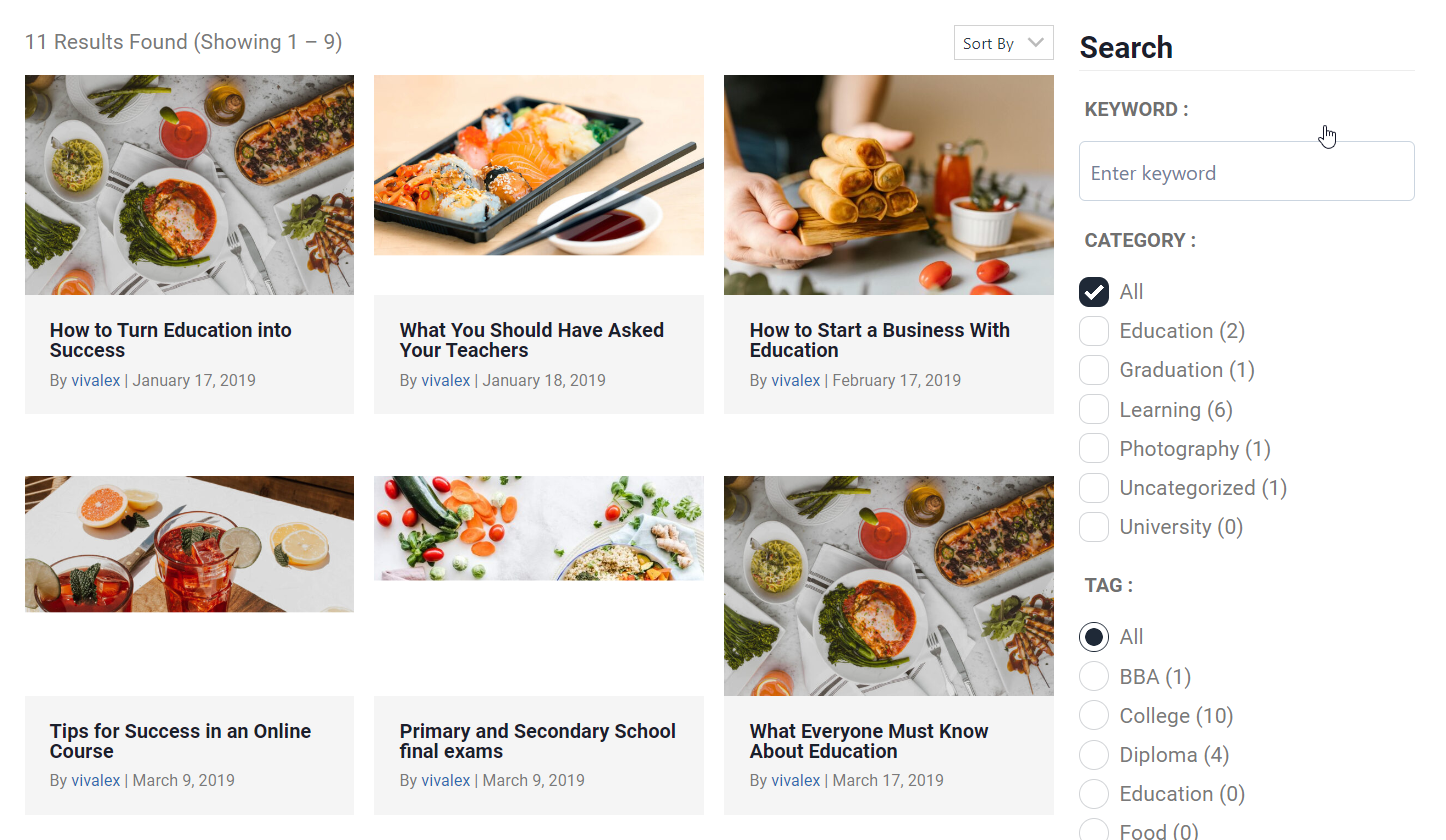Check the Photography (1) category checkbox
The image size is (1446, 840).
pos(1094,449)
